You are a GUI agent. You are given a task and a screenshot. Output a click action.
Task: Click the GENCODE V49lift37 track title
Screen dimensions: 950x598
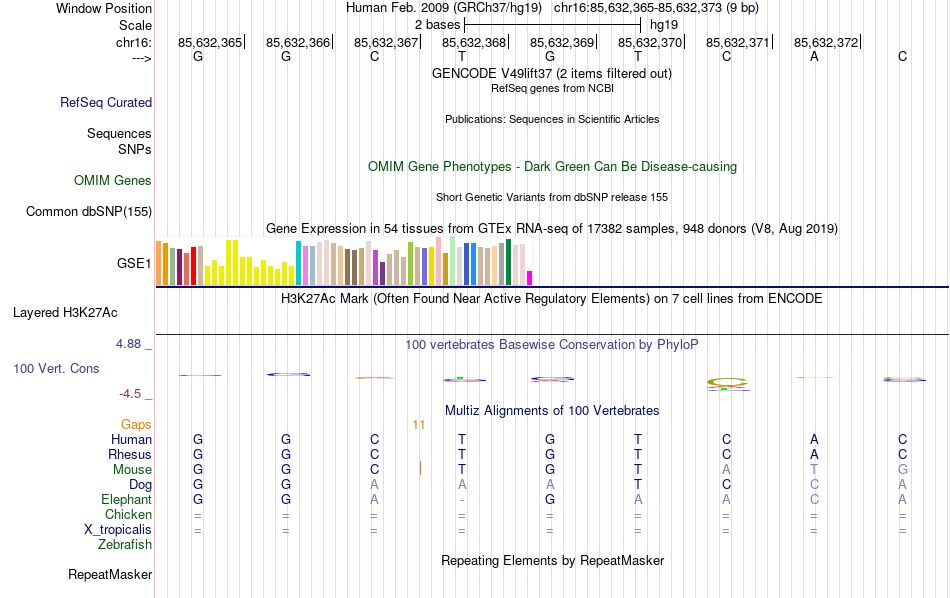tap(552, 73)
